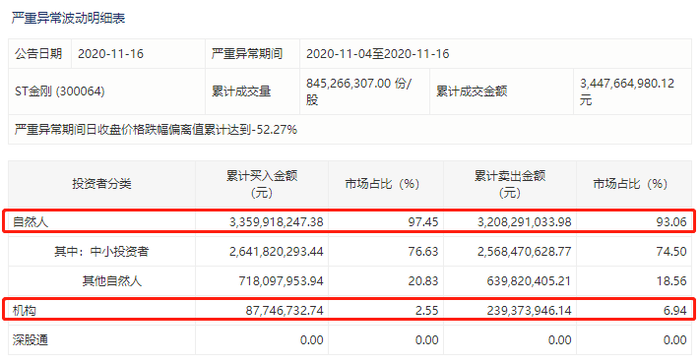Select the 深股通 row label
The image size is (700, 362).
(x=30, y=340)
